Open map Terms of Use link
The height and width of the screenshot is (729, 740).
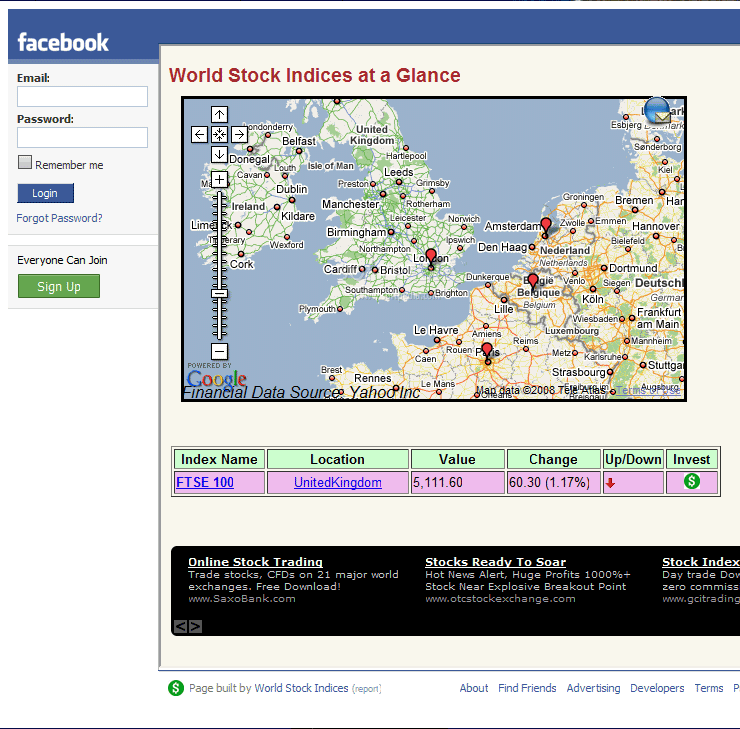point(648,390)
